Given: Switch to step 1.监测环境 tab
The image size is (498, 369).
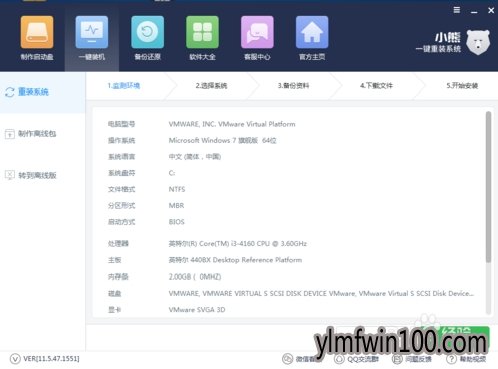Looking at the screenshot, I should click(x=124, y=86).
